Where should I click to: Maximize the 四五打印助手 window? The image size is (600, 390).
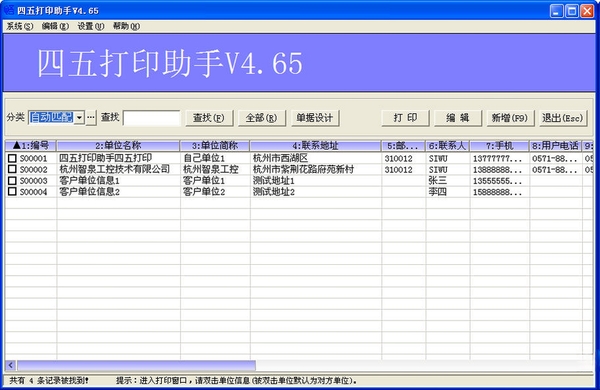[x=572, y=11]
